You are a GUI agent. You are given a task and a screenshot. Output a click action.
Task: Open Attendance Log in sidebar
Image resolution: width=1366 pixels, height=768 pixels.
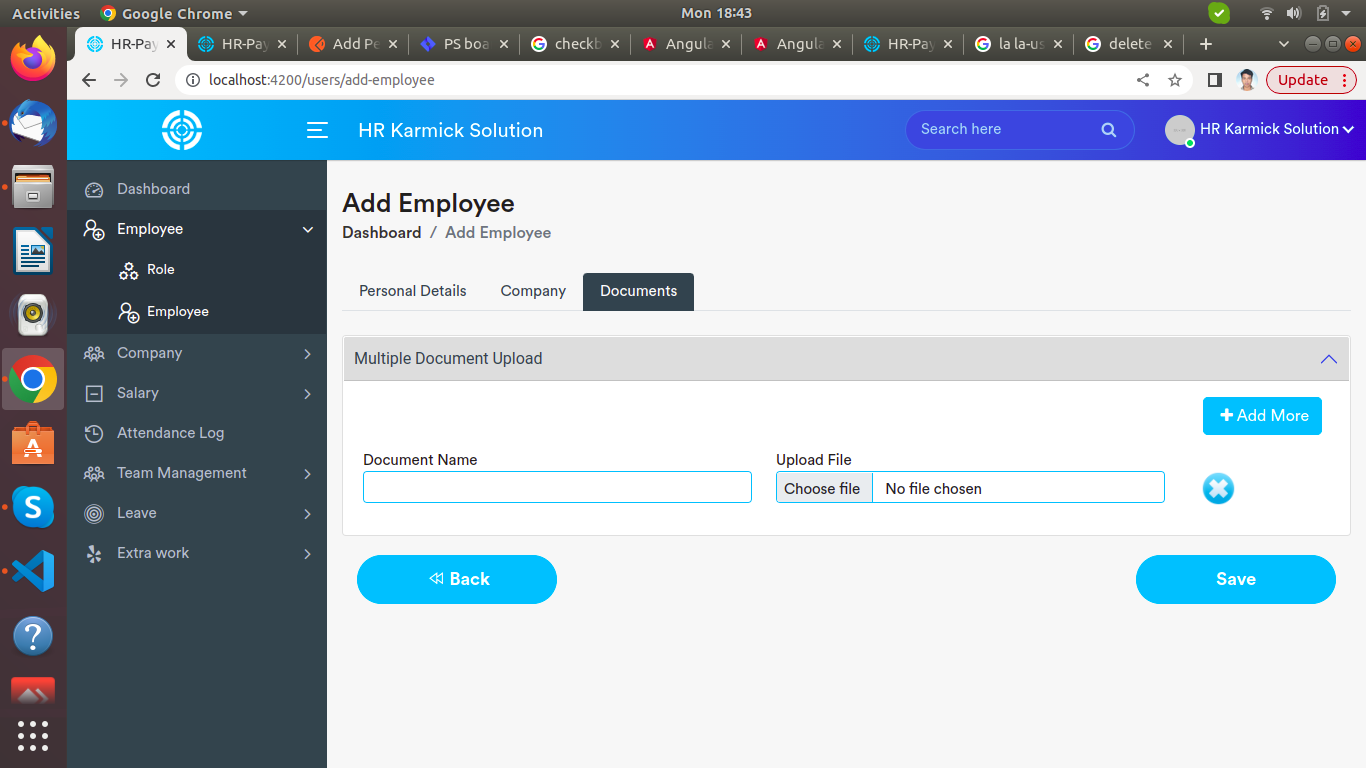[170, 433]
